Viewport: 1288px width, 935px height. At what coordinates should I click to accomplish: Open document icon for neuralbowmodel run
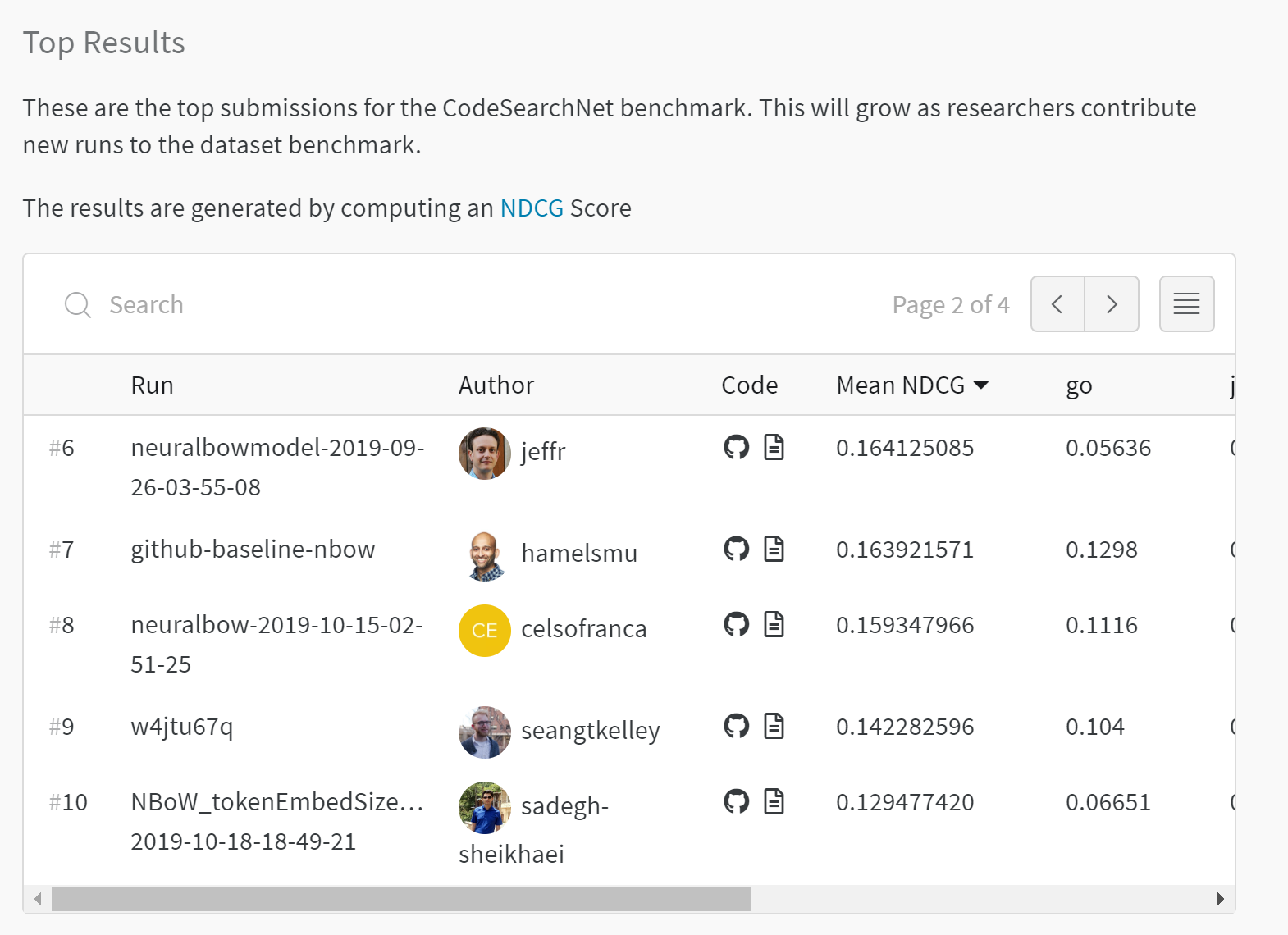pos(774,447)
